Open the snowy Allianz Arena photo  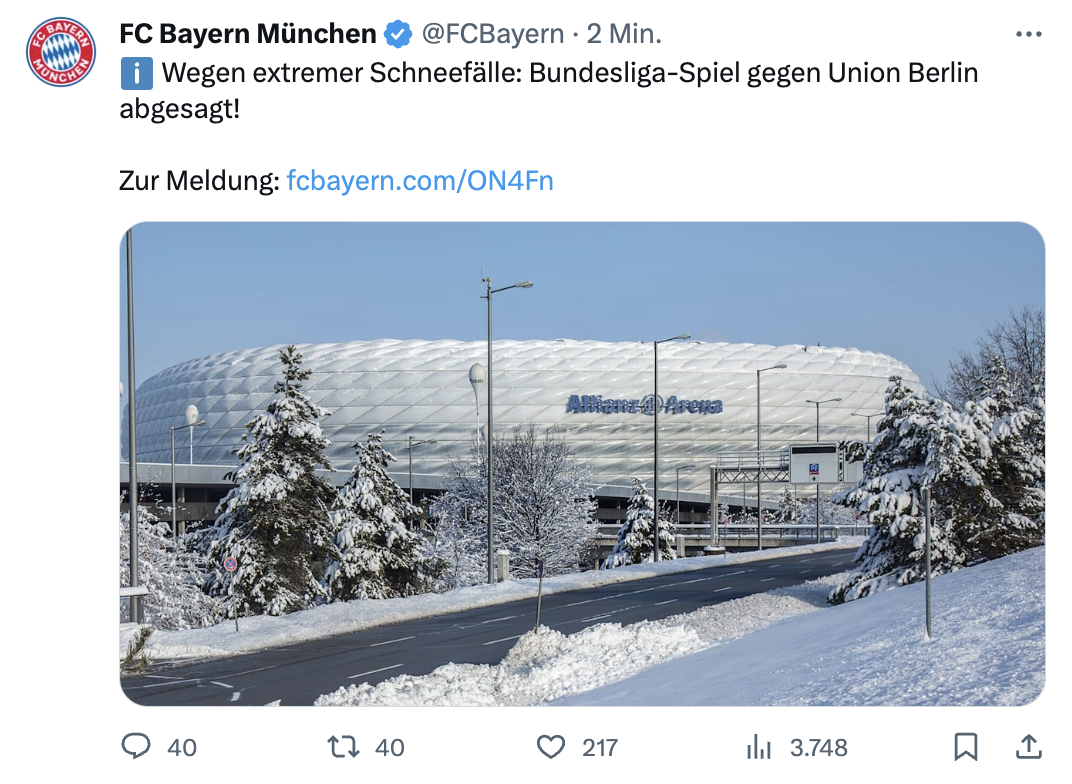[x=582, y=464]
